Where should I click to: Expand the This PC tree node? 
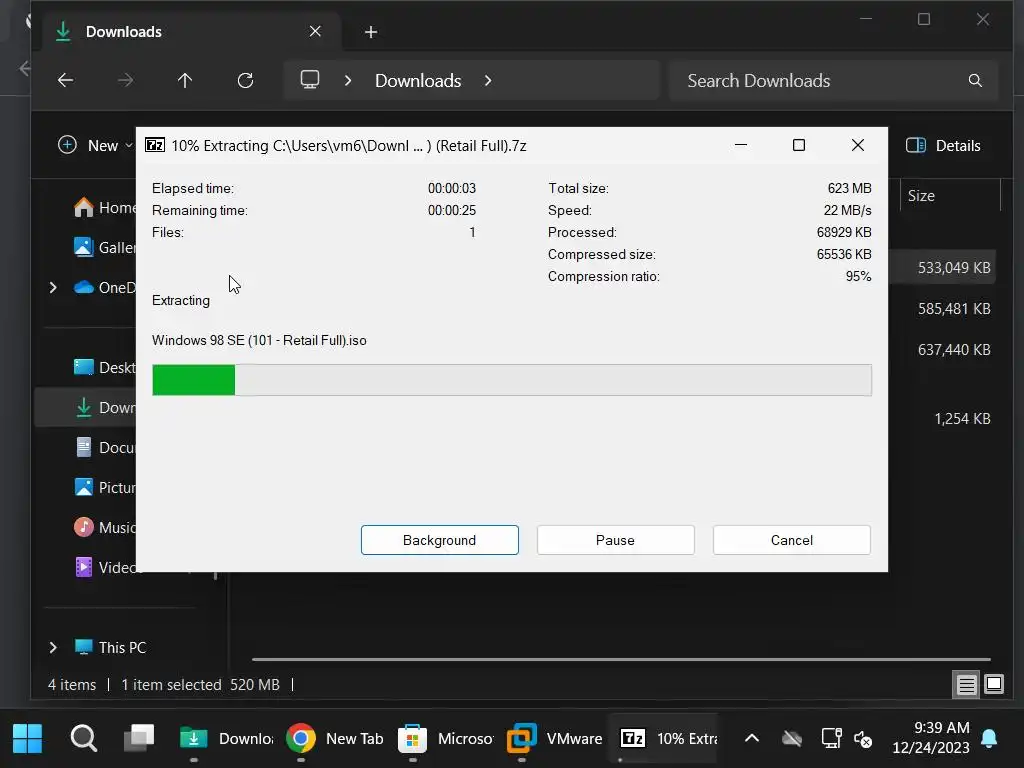[x=53, y=647]
